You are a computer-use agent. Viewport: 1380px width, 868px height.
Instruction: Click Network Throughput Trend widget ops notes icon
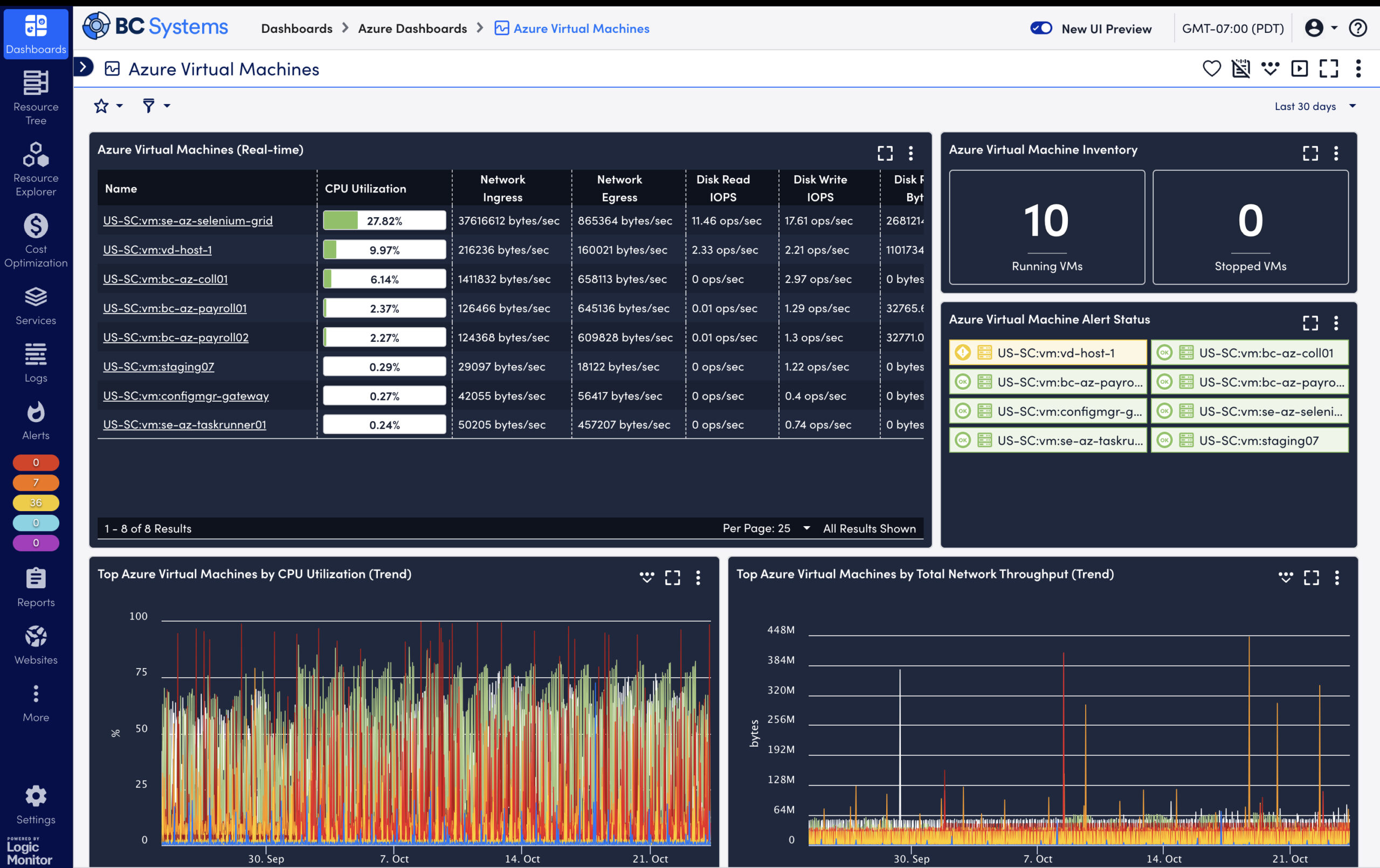coord(1286,577)
